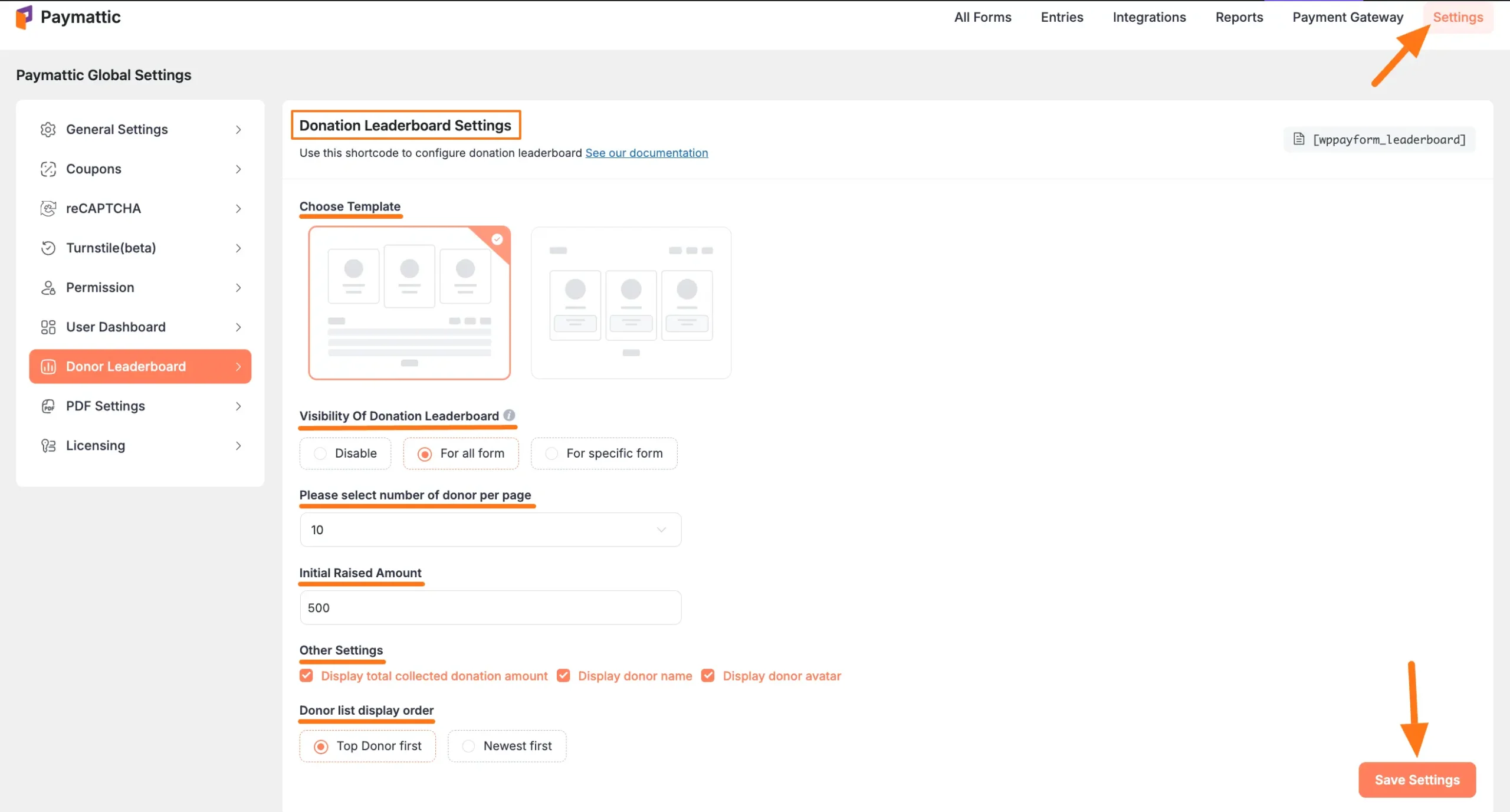Viewport: 1510px width, 812px height.
Task: Expand PDF Settings chevron arrow
Action: pos(238,406)
